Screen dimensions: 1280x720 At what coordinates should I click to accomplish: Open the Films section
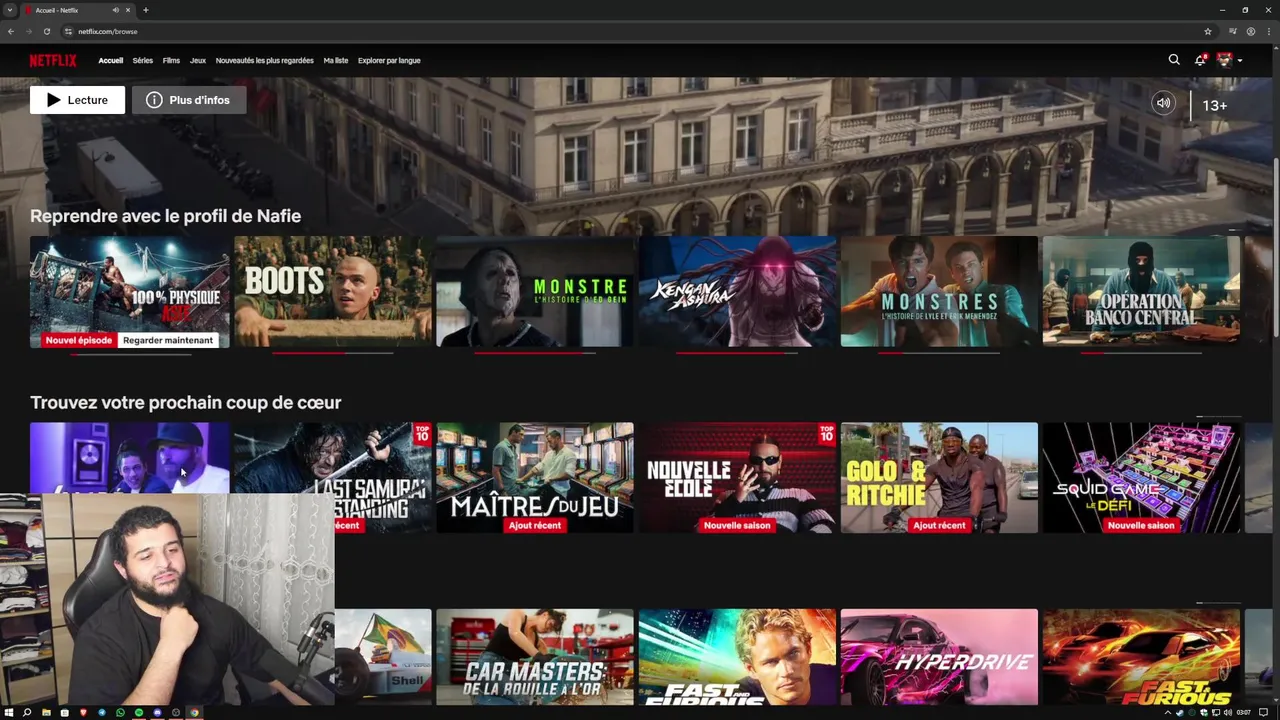(x=171, y=60)
